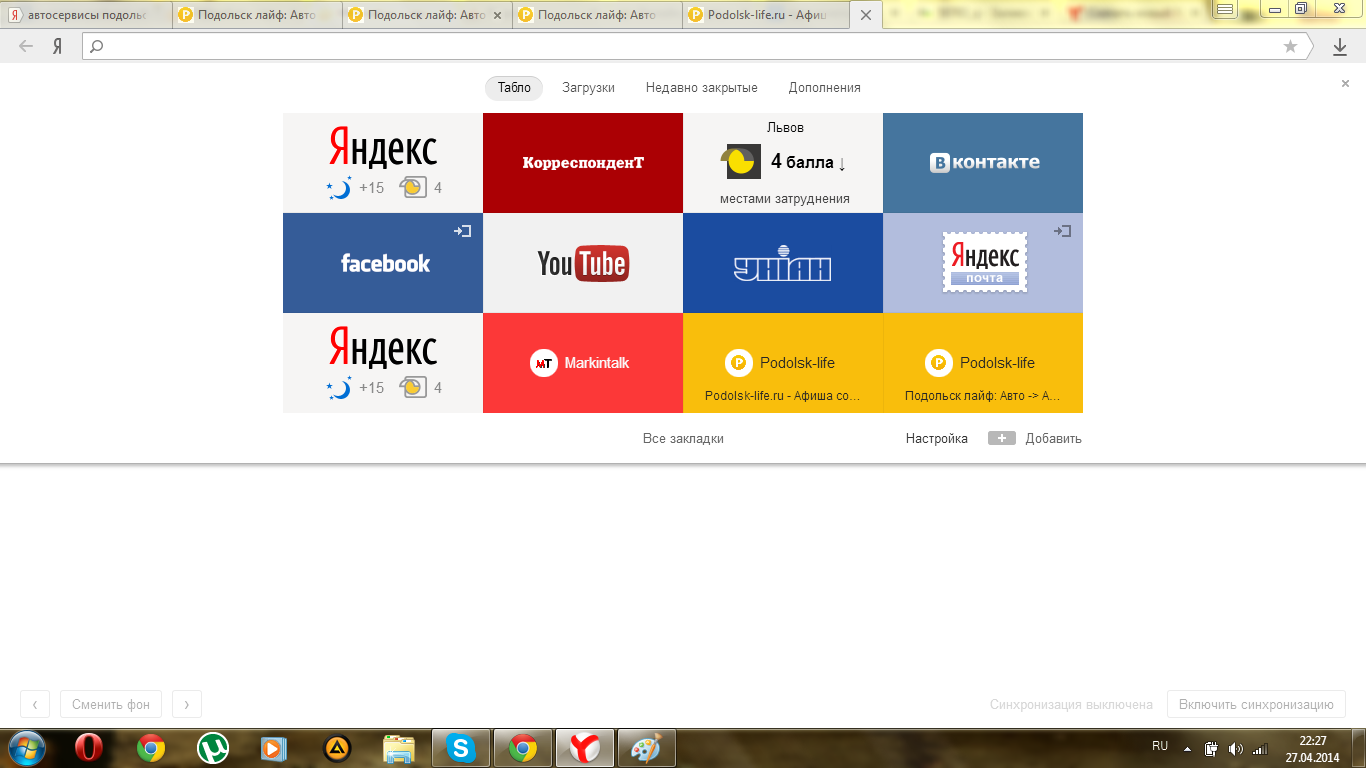
Task: Open the media player taskbar icon
Action: pos(274,748)
